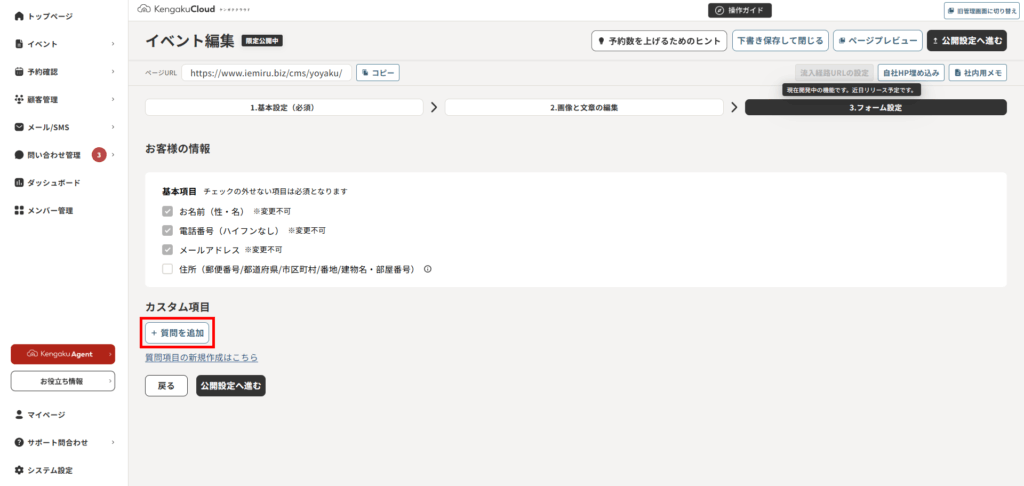Viewport: 1024px width, 486px height.
Task: Click the info icon next to 住所 field
Action: pos(428,268)
